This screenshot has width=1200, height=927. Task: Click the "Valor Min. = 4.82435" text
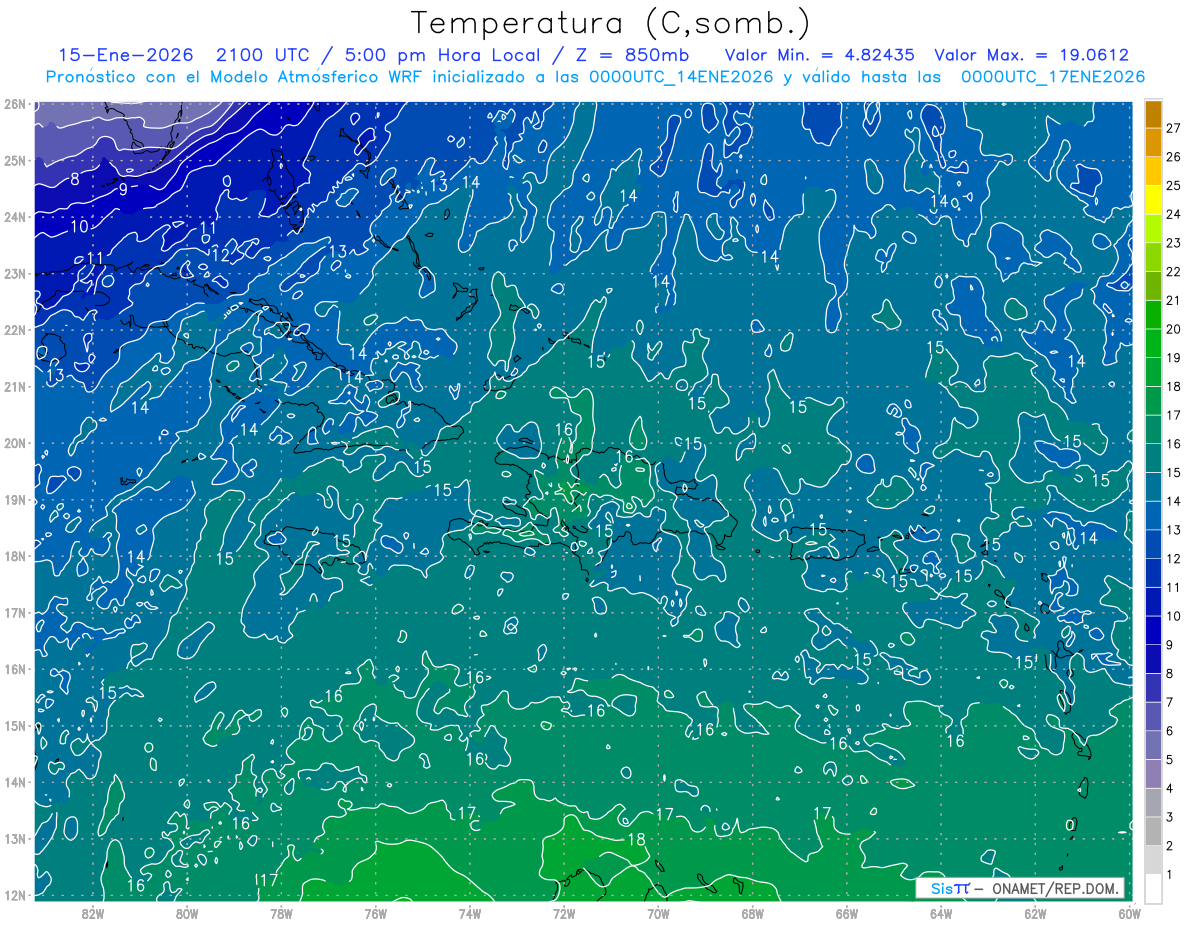click(819, 55)
